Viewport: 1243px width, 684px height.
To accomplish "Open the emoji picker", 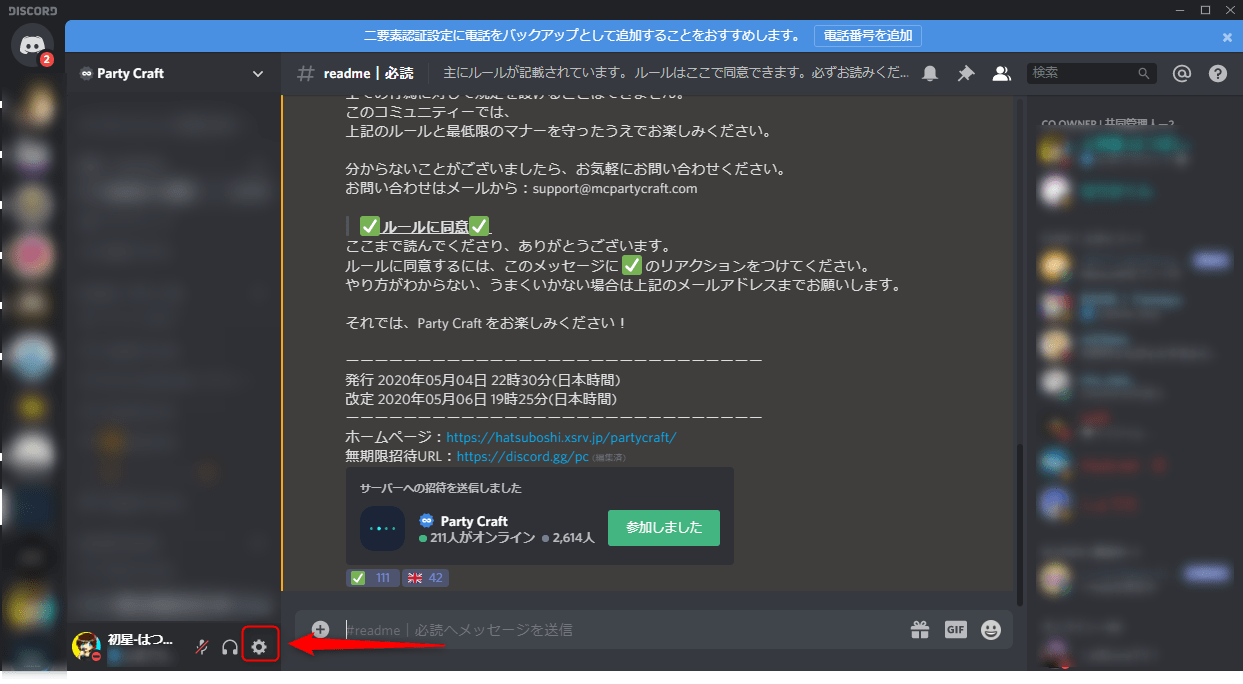I will click(x=991, y=629).
